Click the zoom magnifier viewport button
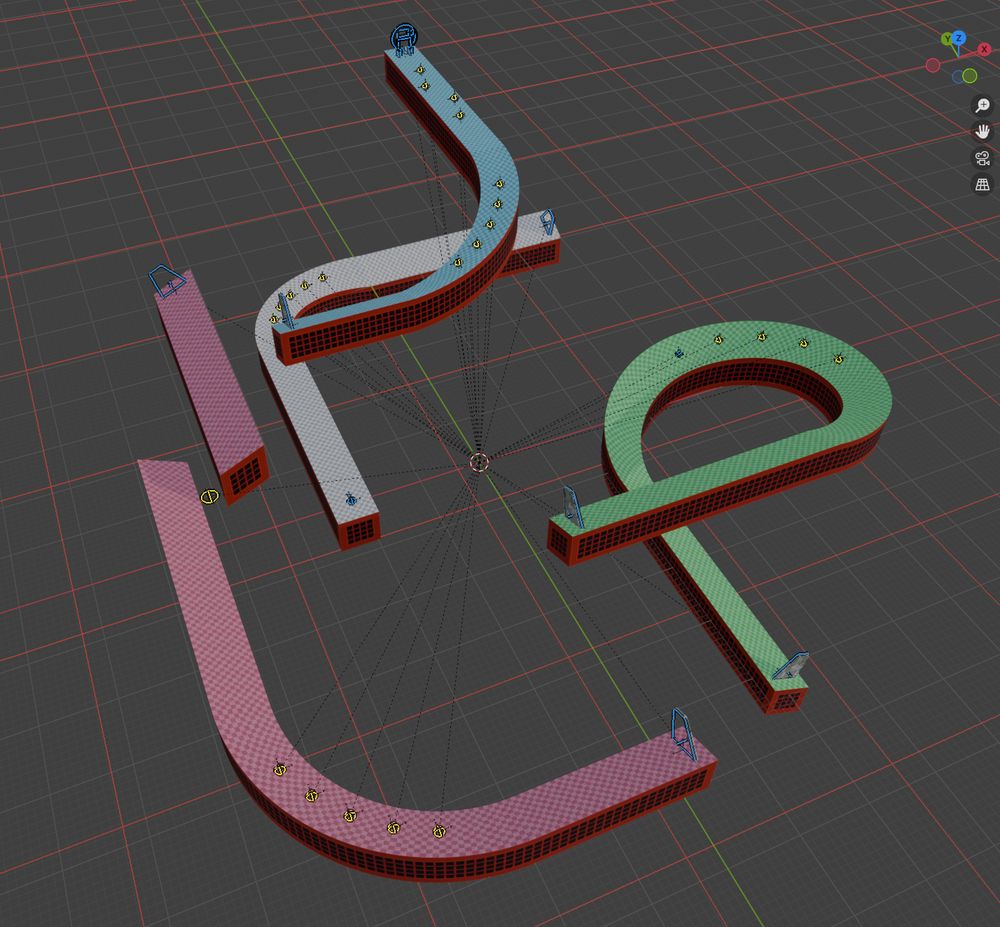 tap(982, 105)
